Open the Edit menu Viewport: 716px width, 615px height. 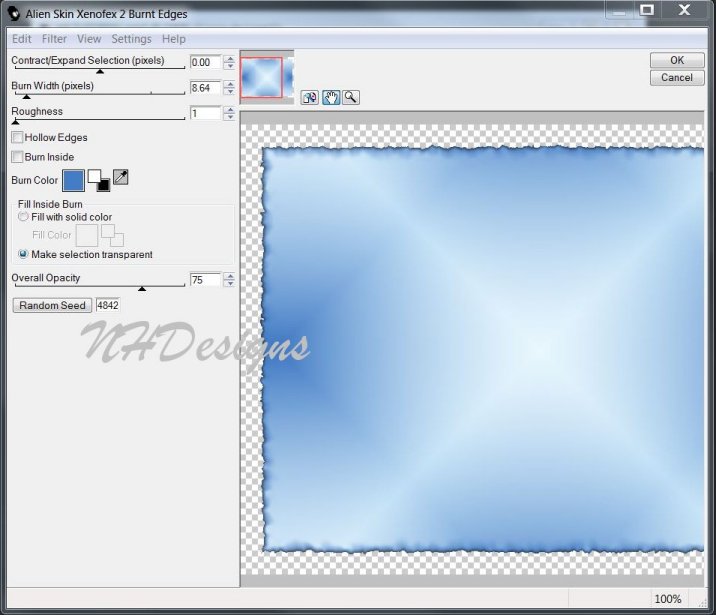tap(21, 39)
